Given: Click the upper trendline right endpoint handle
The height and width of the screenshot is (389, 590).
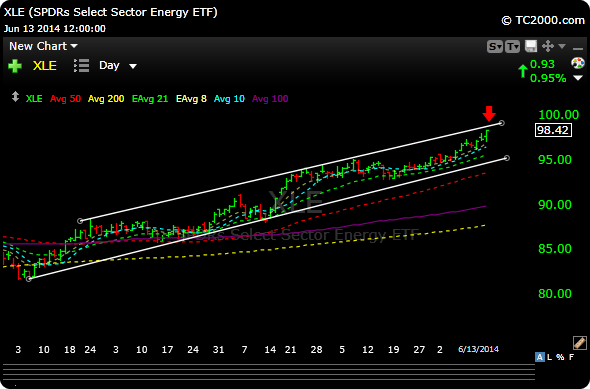Looking at the screenshot, I should [501, 123].
